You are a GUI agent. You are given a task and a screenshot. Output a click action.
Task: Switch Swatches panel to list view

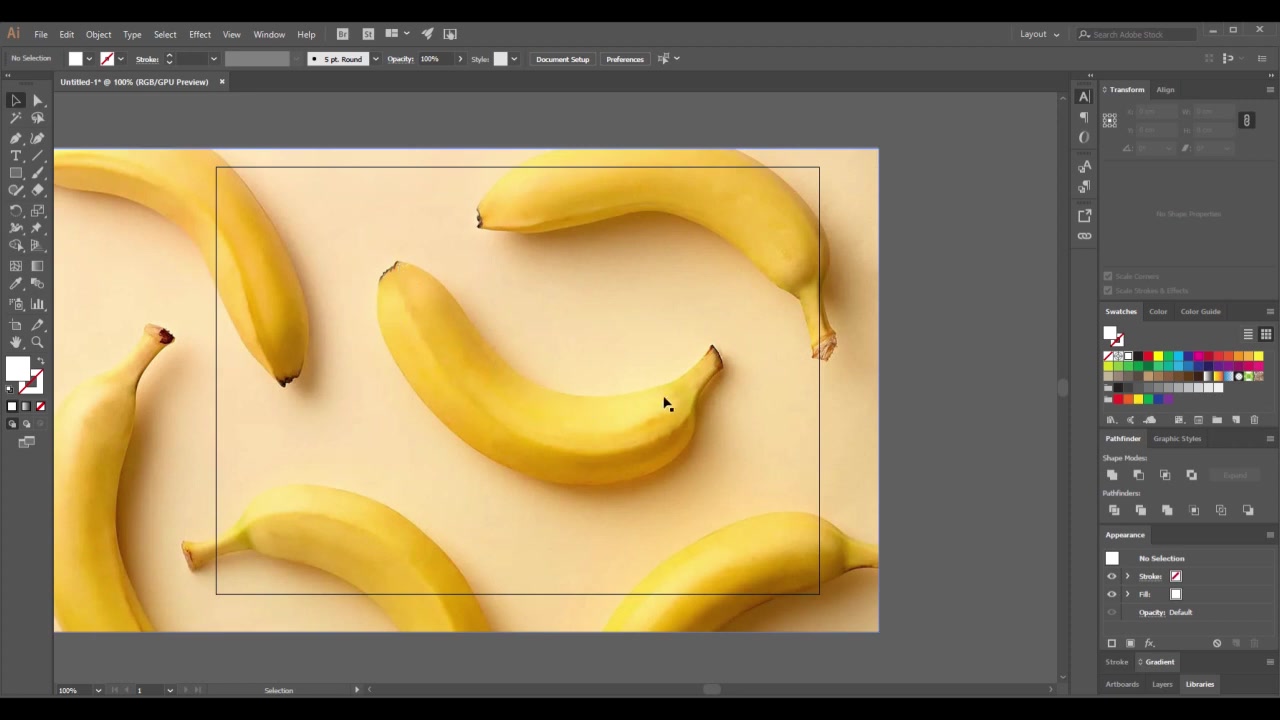1248,334
